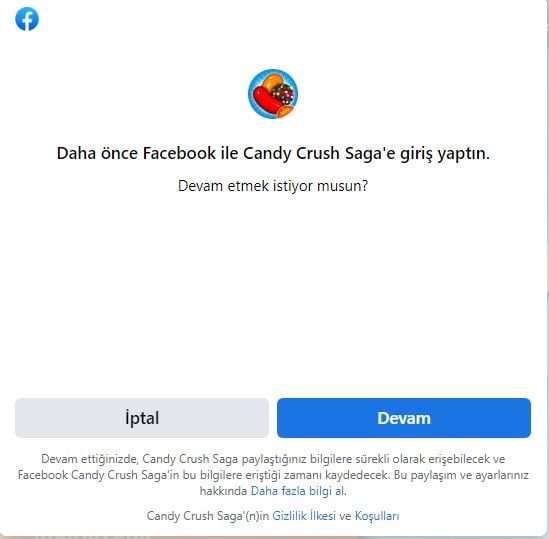Click the word ve between the footer links

345,516
